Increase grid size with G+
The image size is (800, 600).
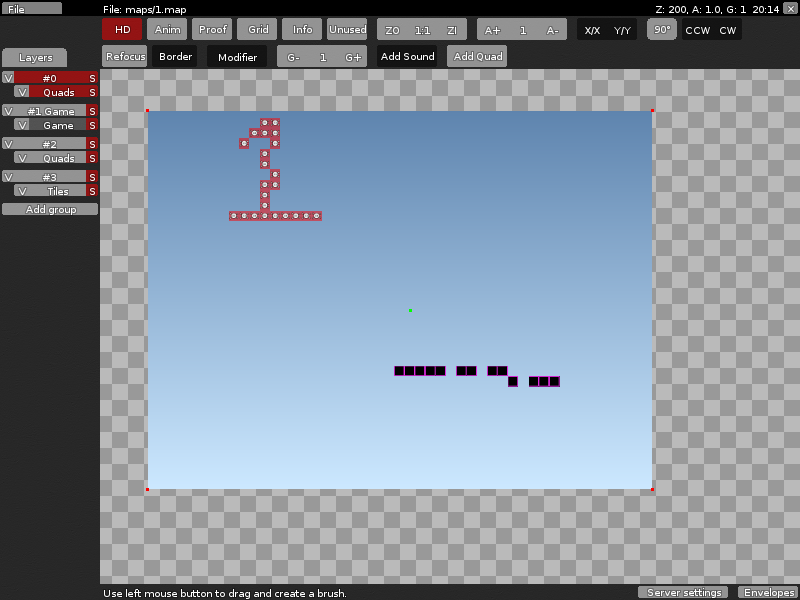pyautogui.click(x=352, y=57)
